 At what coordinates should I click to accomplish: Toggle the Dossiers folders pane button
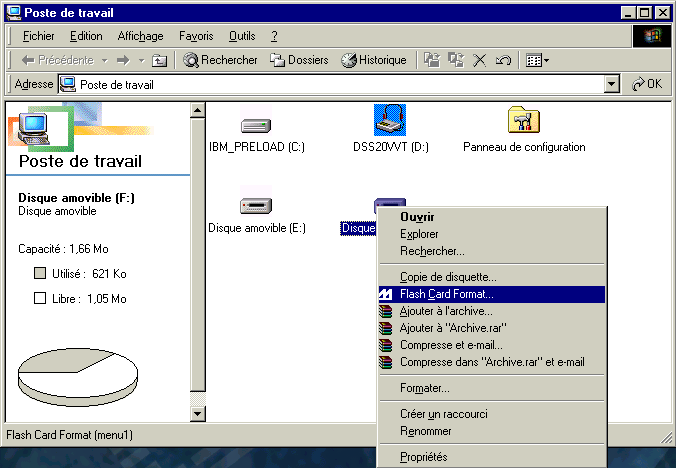[x=299, y=60]
